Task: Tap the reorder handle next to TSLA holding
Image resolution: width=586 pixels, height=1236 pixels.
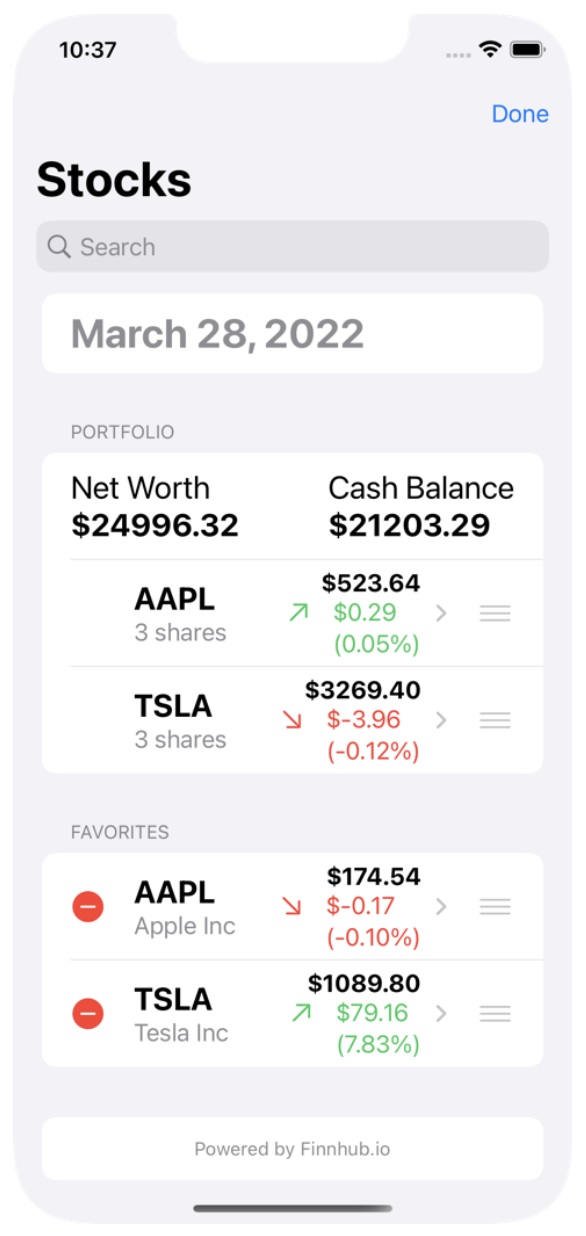Action: (x=495, y=719)
